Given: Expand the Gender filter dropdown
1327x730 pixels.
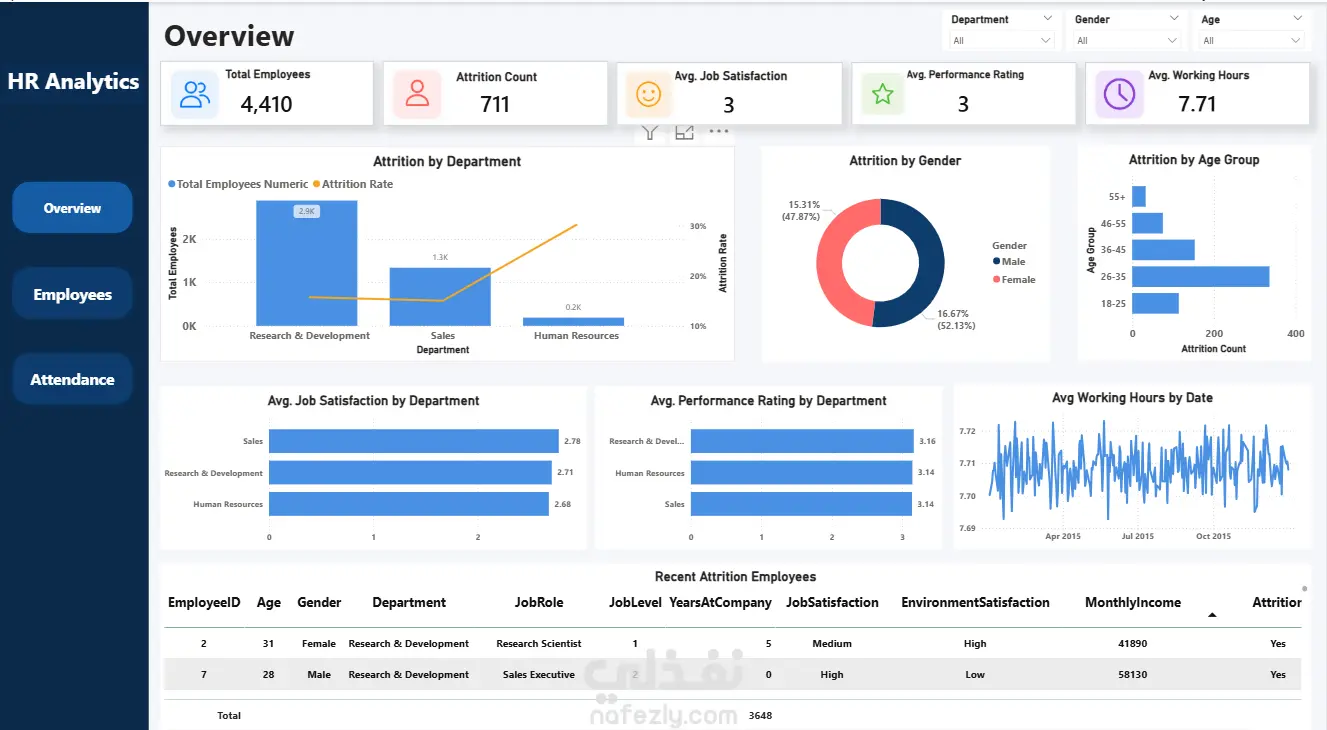Looking at the screenshot, I should 1128,41.
